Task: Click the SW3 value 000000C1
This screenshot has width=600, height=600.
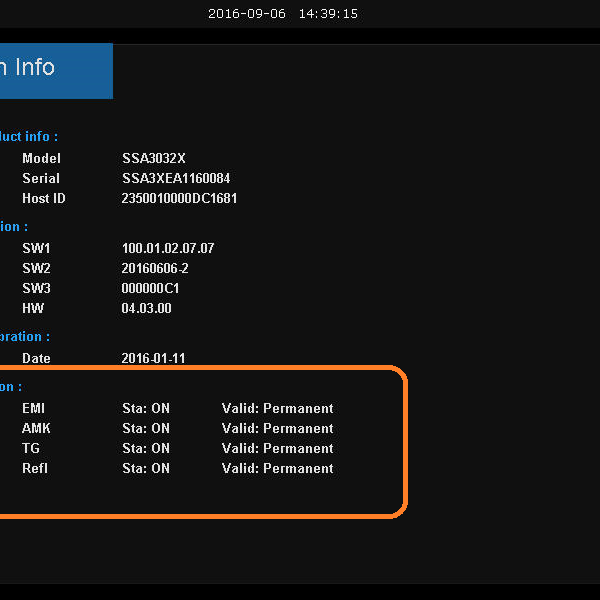Action: tap(151, 288)
